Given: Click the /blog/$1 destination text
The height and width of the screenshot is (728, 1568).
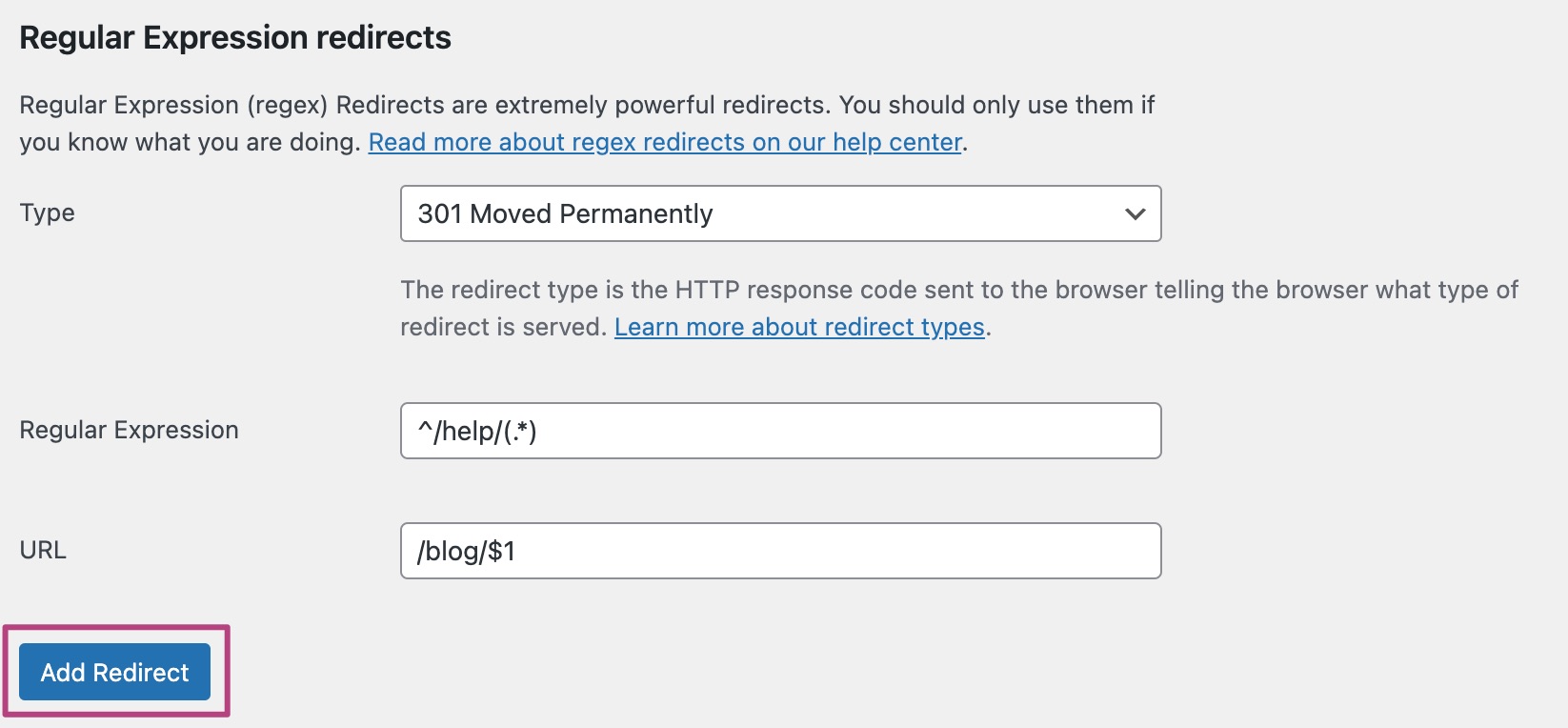Looking at the screenshot, I should click(x=466, y=551).
